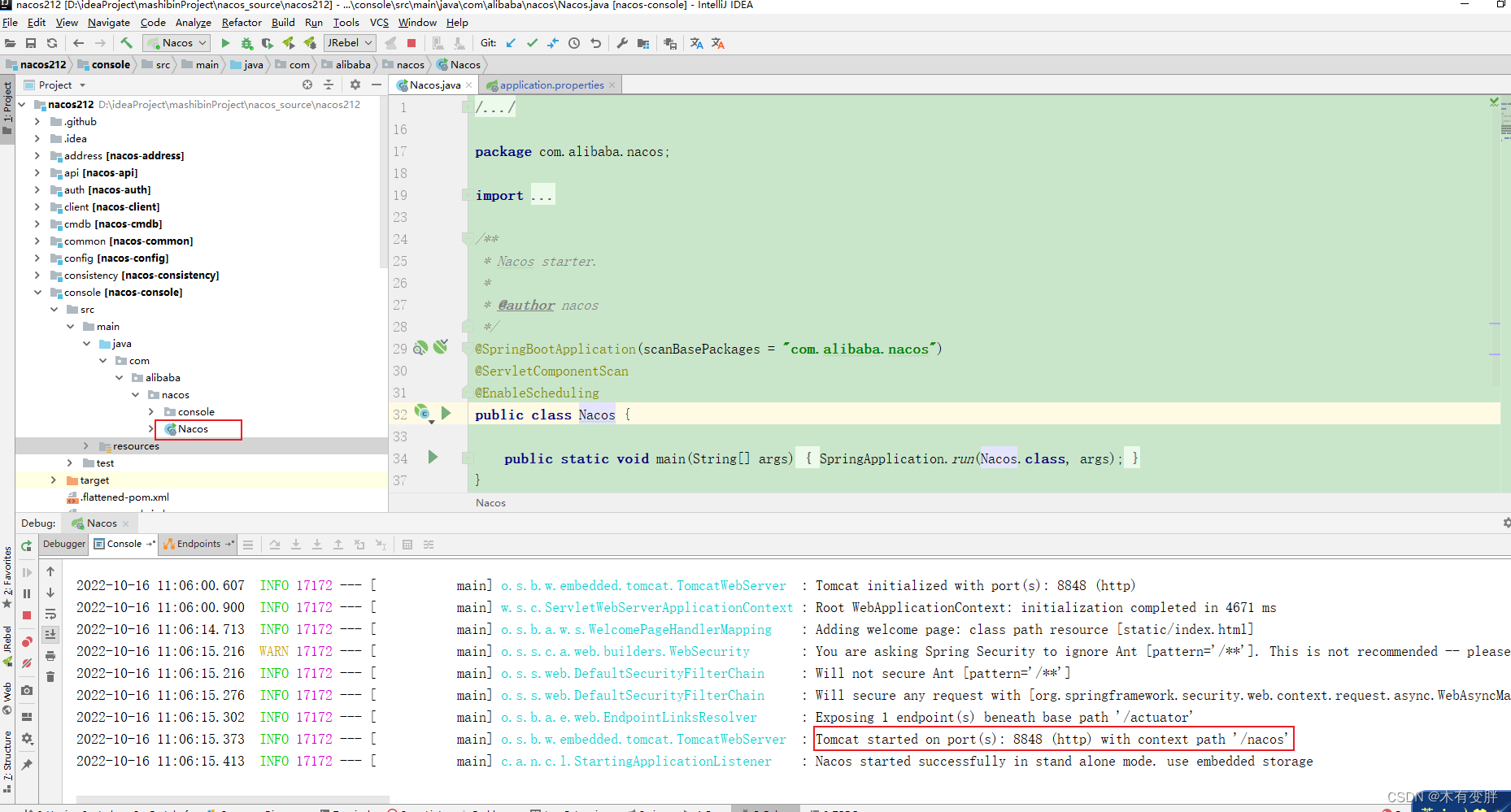1511x812 pixels.
Task: Update project with Git blue arrow
Action: 511,43
